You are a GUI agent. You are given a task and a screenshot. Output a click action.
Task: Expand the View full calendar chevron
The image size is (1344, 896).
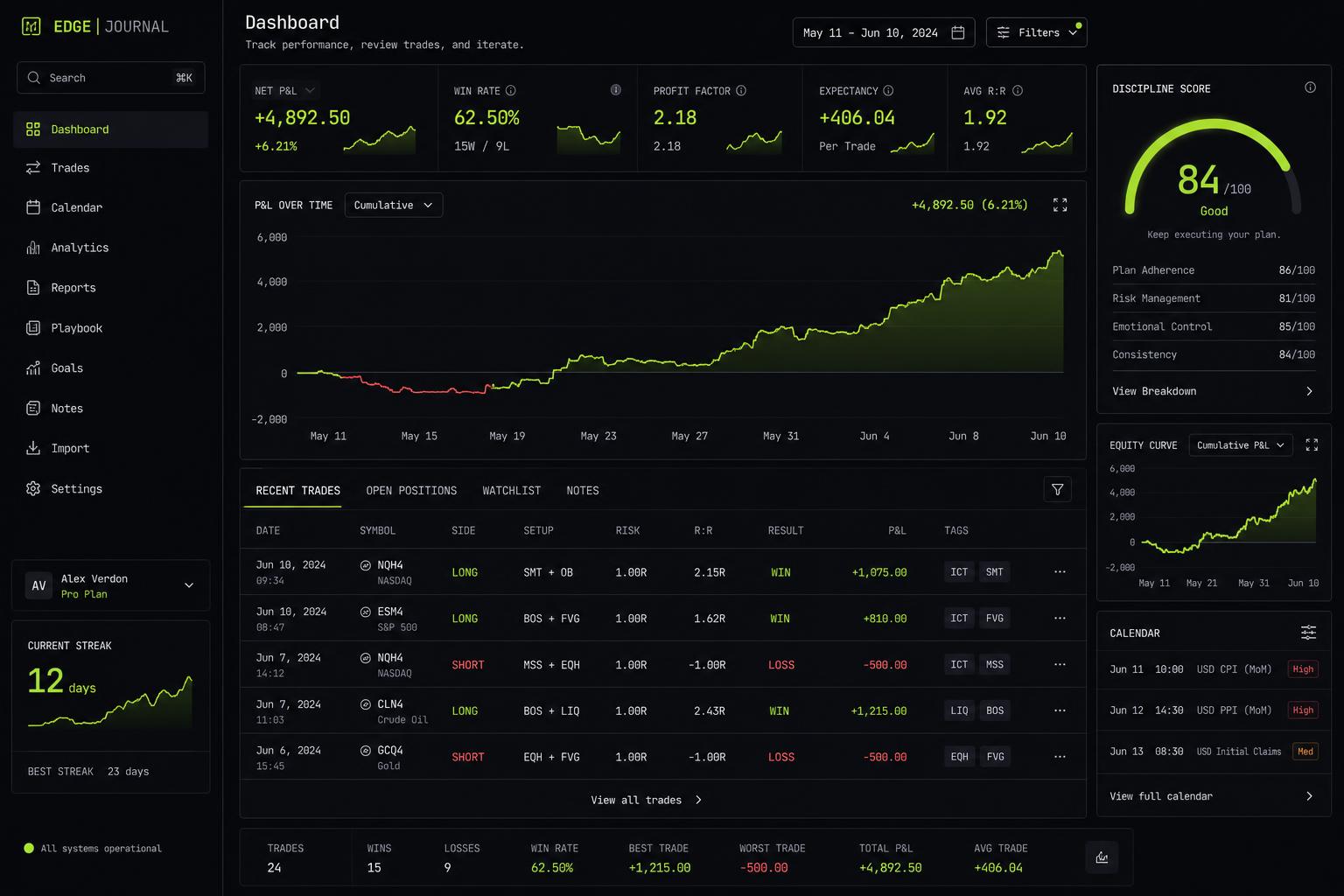[x=1309, y=796]
